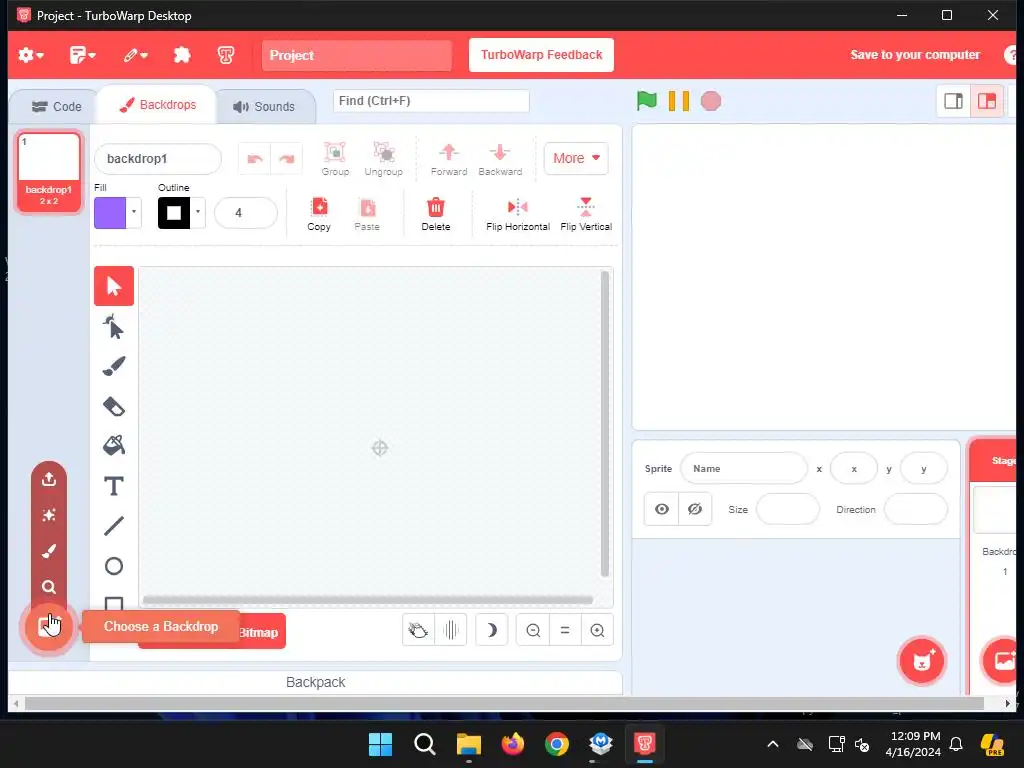
Task: Click the Copy icon
Action: [319, 214]
